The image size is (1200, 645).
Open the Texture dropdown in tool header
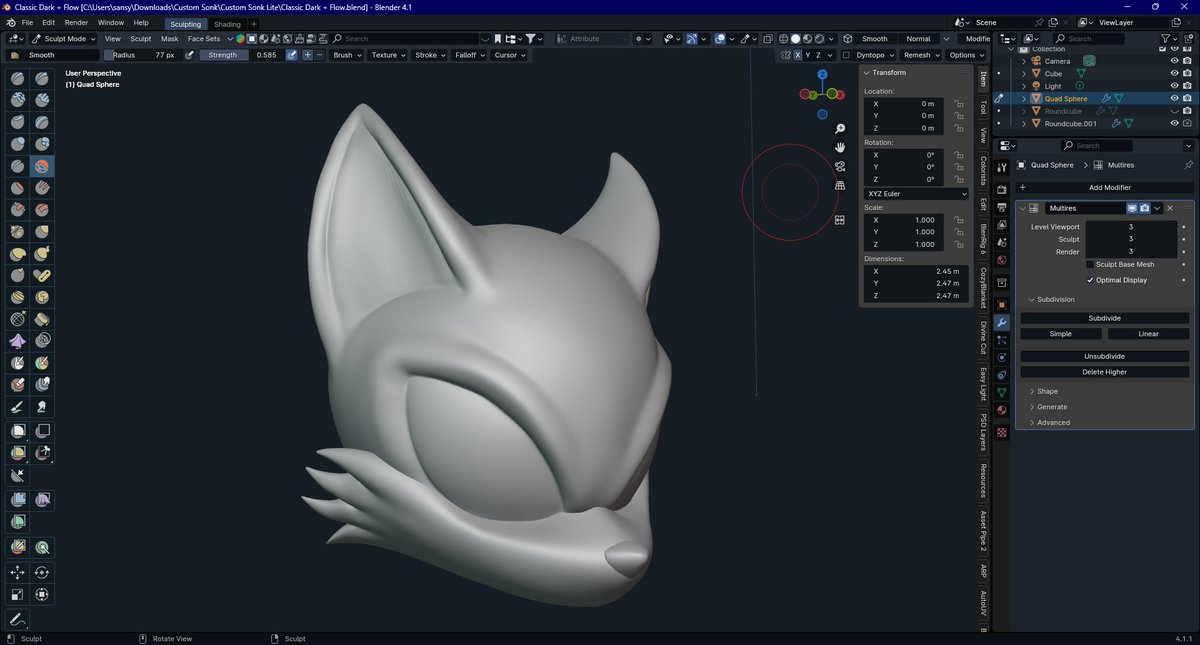tap(388, 55)
